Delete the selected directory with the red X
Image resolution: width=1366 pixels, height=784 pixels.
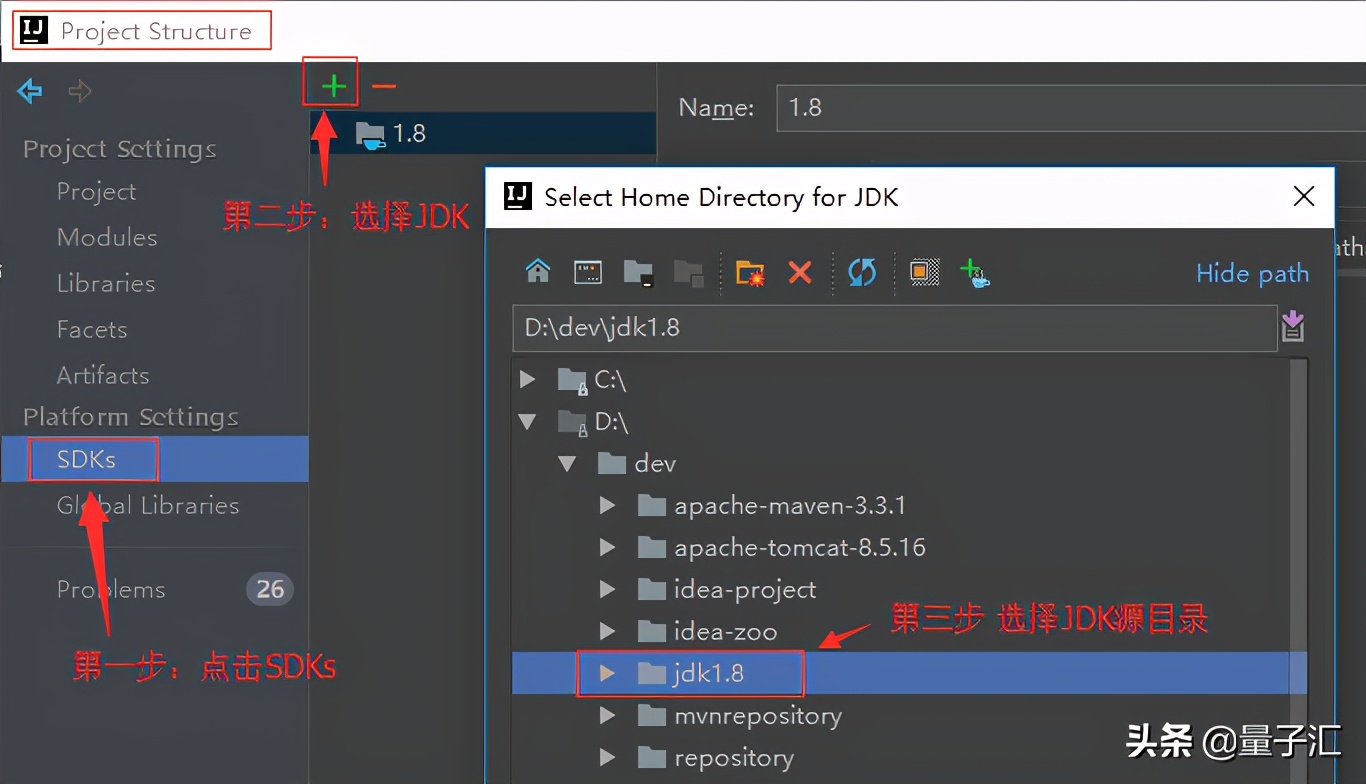point(800,271)
